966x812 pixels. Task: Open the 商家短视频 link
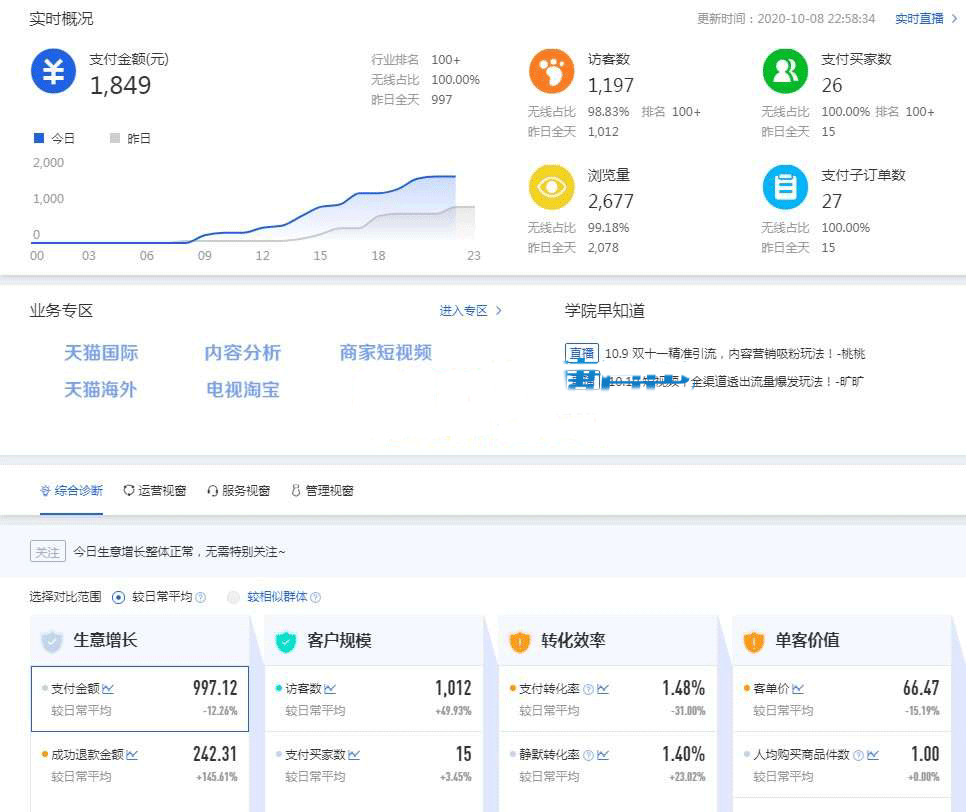[x=385, y=353]
